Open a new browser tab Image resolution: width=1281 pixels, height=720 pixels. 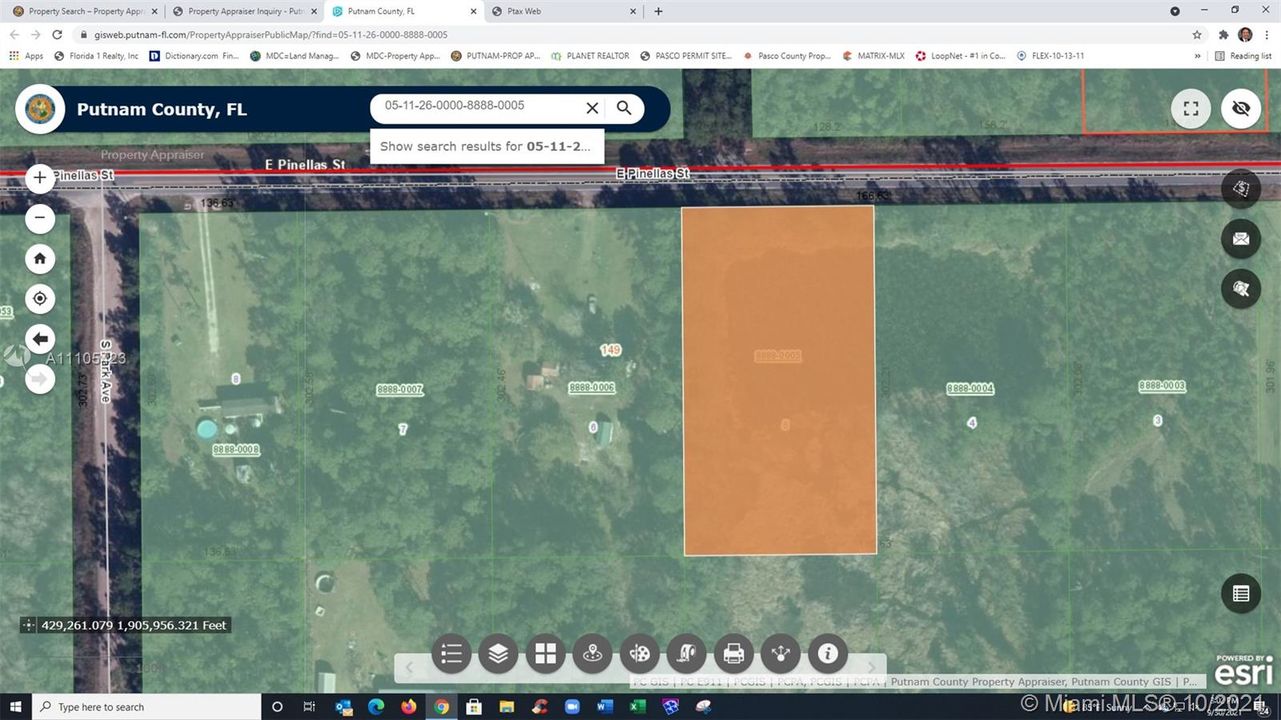point(658,11)
